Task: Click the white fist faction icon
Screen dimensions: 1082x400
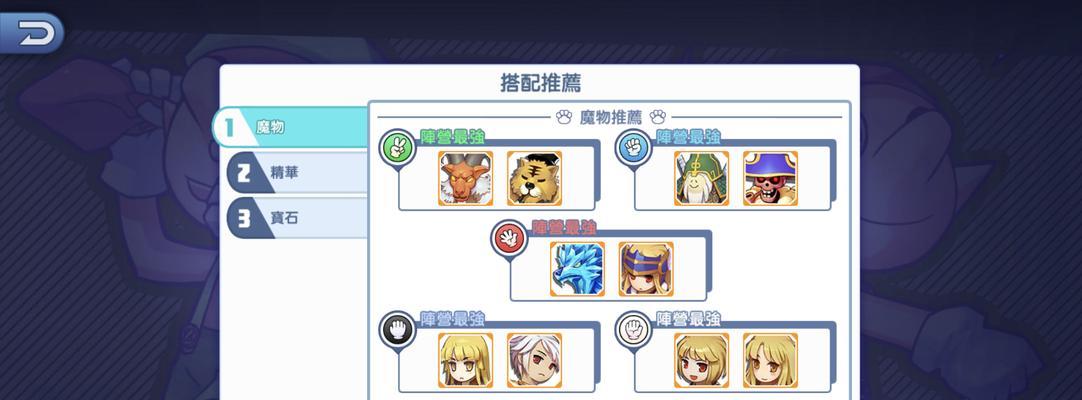Action: pyautogui.click(x=634, y=330)
